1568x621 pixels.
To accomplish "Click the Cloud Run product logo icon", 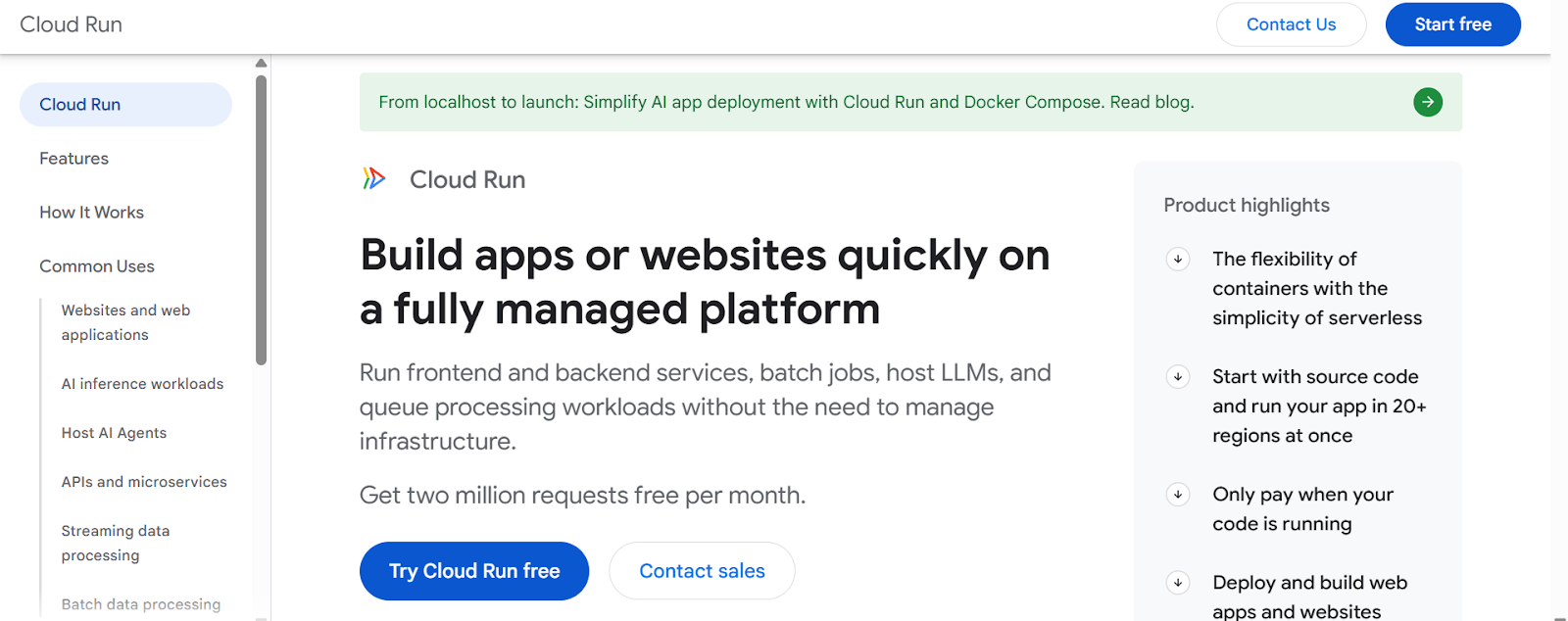I will coord(374,178).
